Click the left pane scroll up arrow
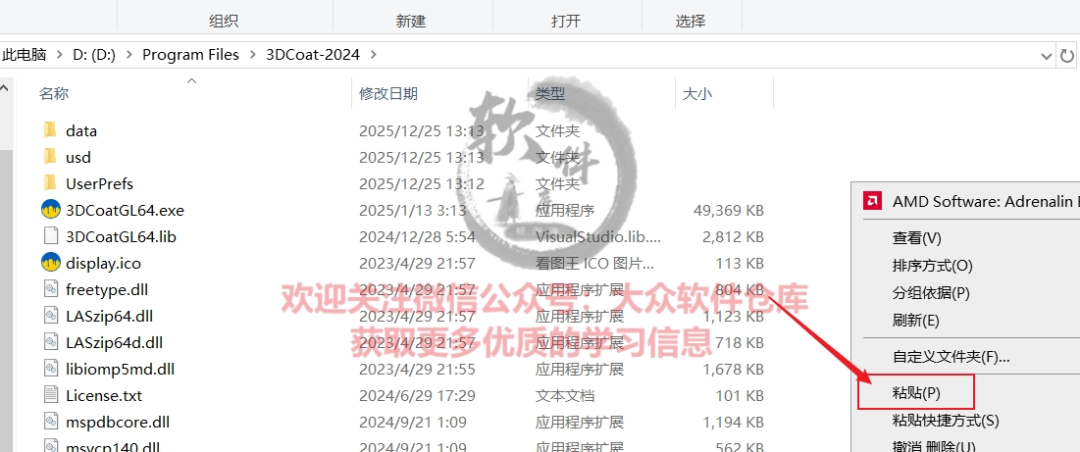 coord(6,88)
